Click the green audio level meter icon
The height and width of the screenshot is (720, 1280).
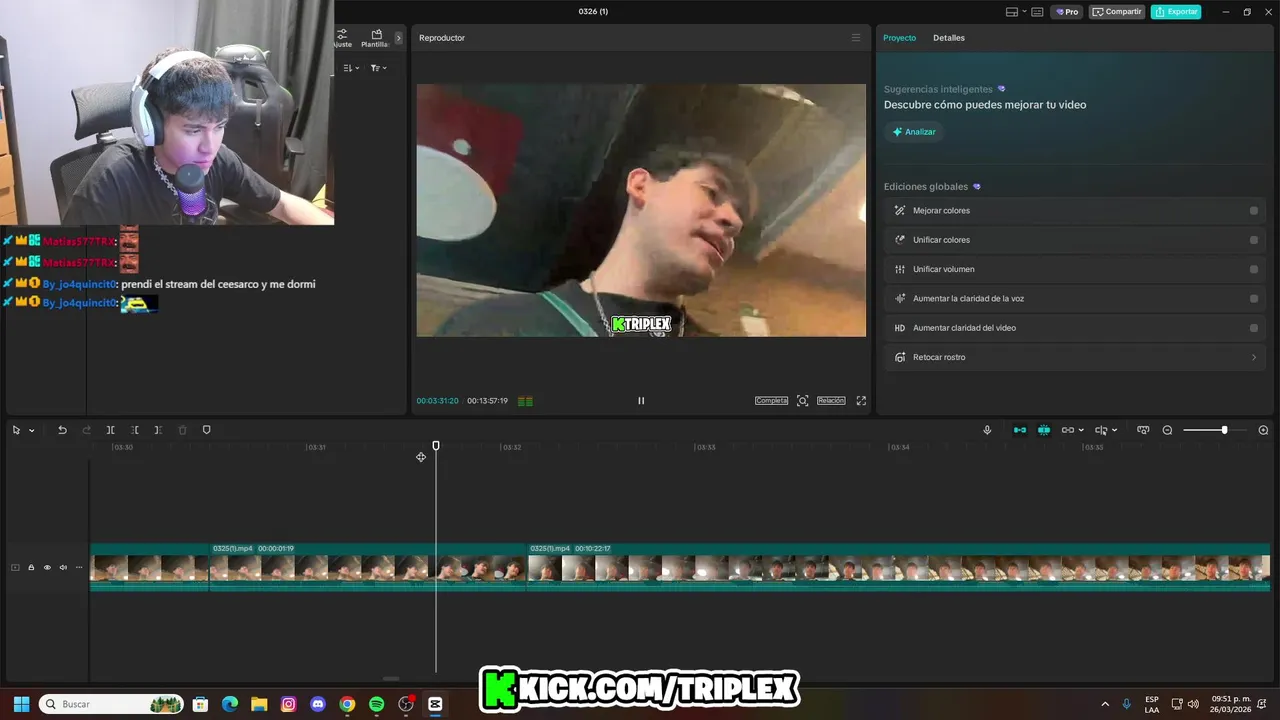[x=525, y=401]
